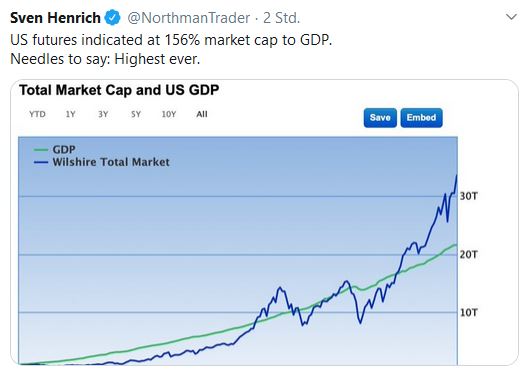Click the blue Wilshire legend line swatch
This screenshot has width=531, height=376.
[41, 163]
